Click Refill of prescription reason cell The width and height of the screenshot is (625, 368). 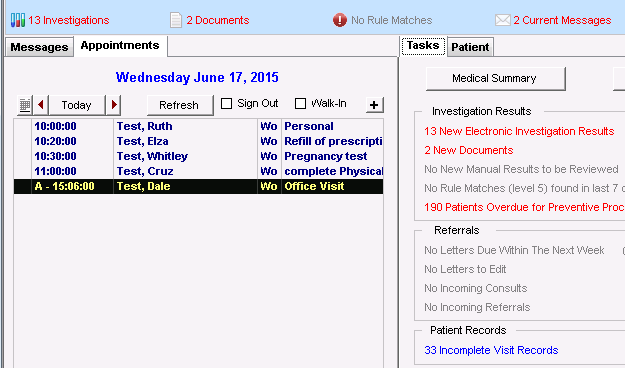(333, 141)
